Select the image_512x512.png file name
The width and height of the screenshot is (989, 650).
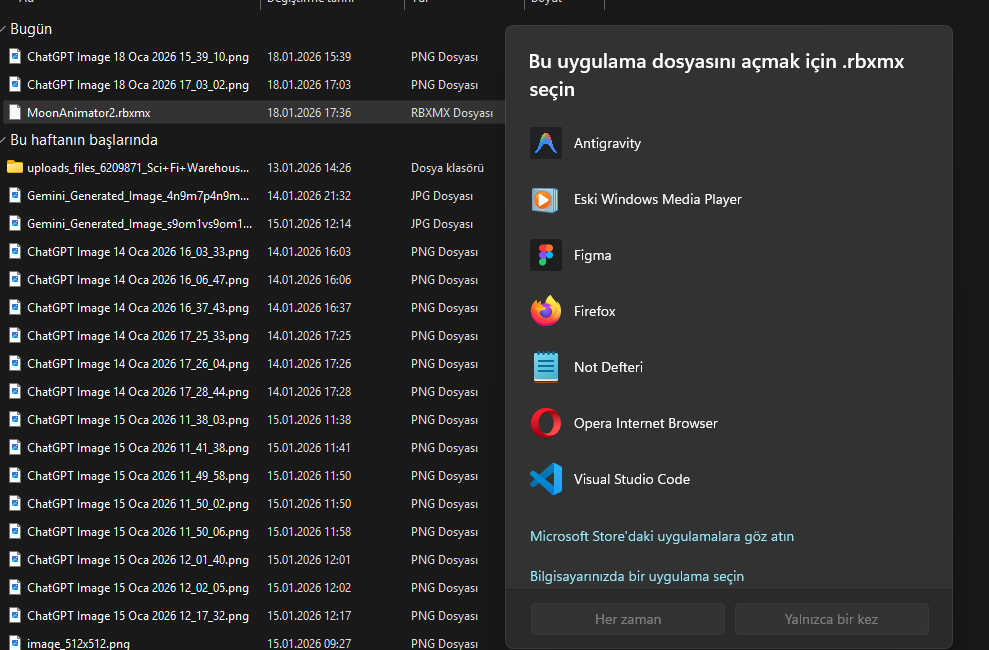[78, 643]
